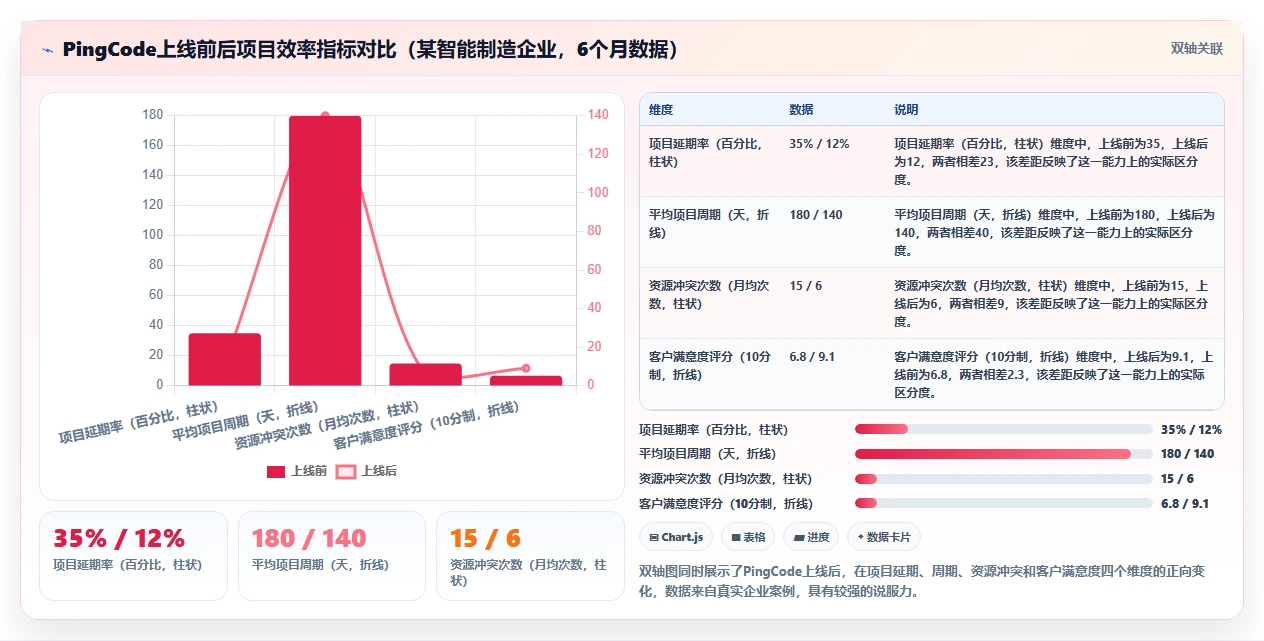Click the 客户满意度评分 x-axis label under chart

coord(427,424)
